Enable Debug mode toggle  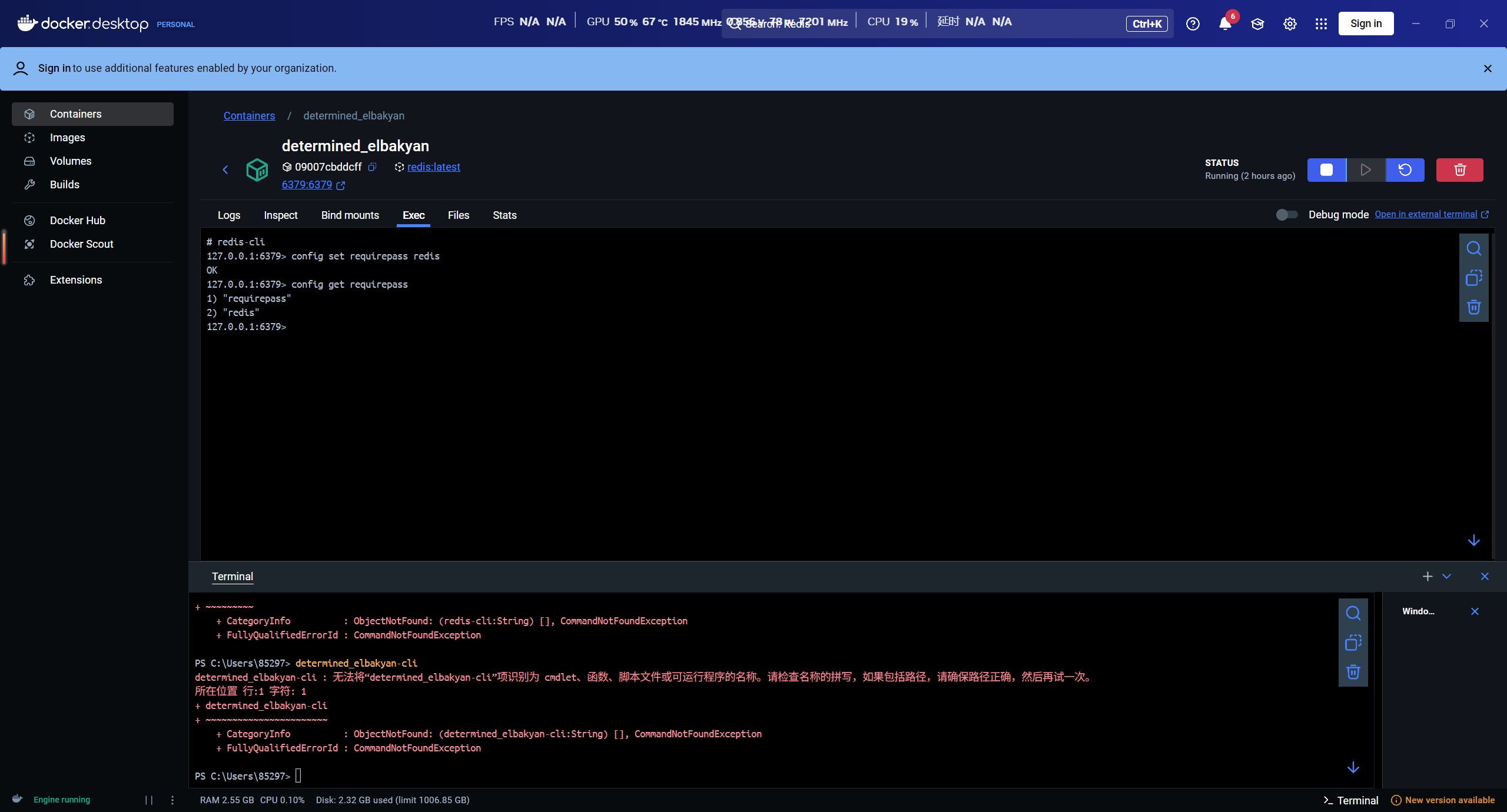coord(1287,215)
